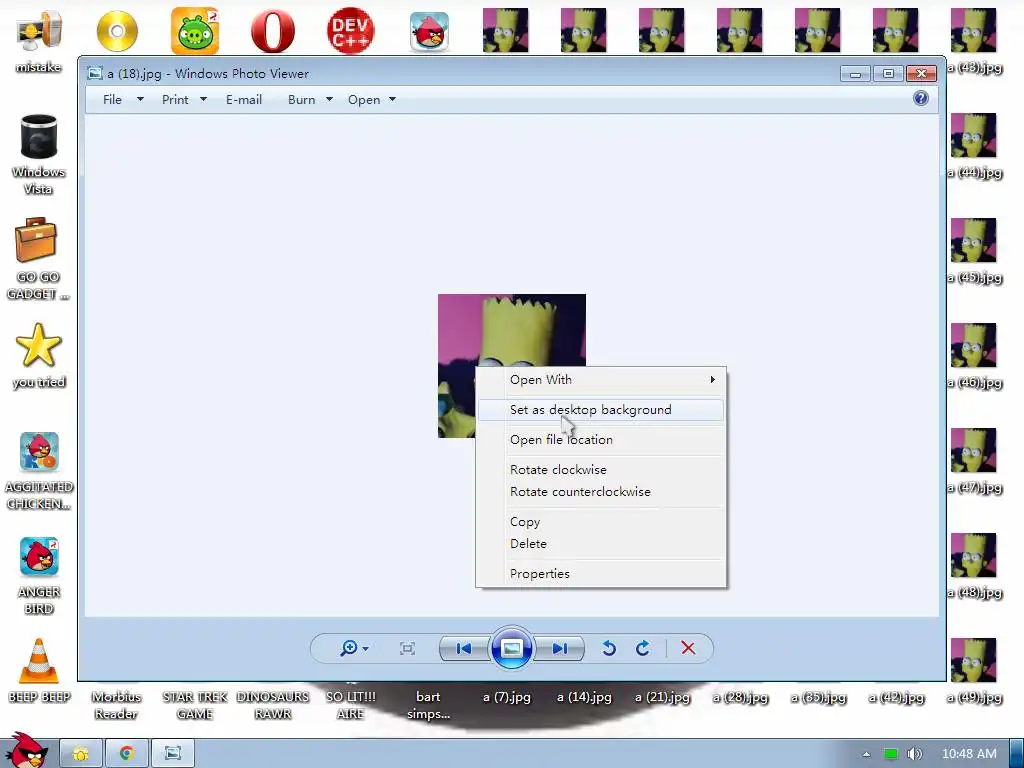Open Photo Viewer help icon
The height and width of the screenshot is (768, 1024).
[x=921, y=99]
